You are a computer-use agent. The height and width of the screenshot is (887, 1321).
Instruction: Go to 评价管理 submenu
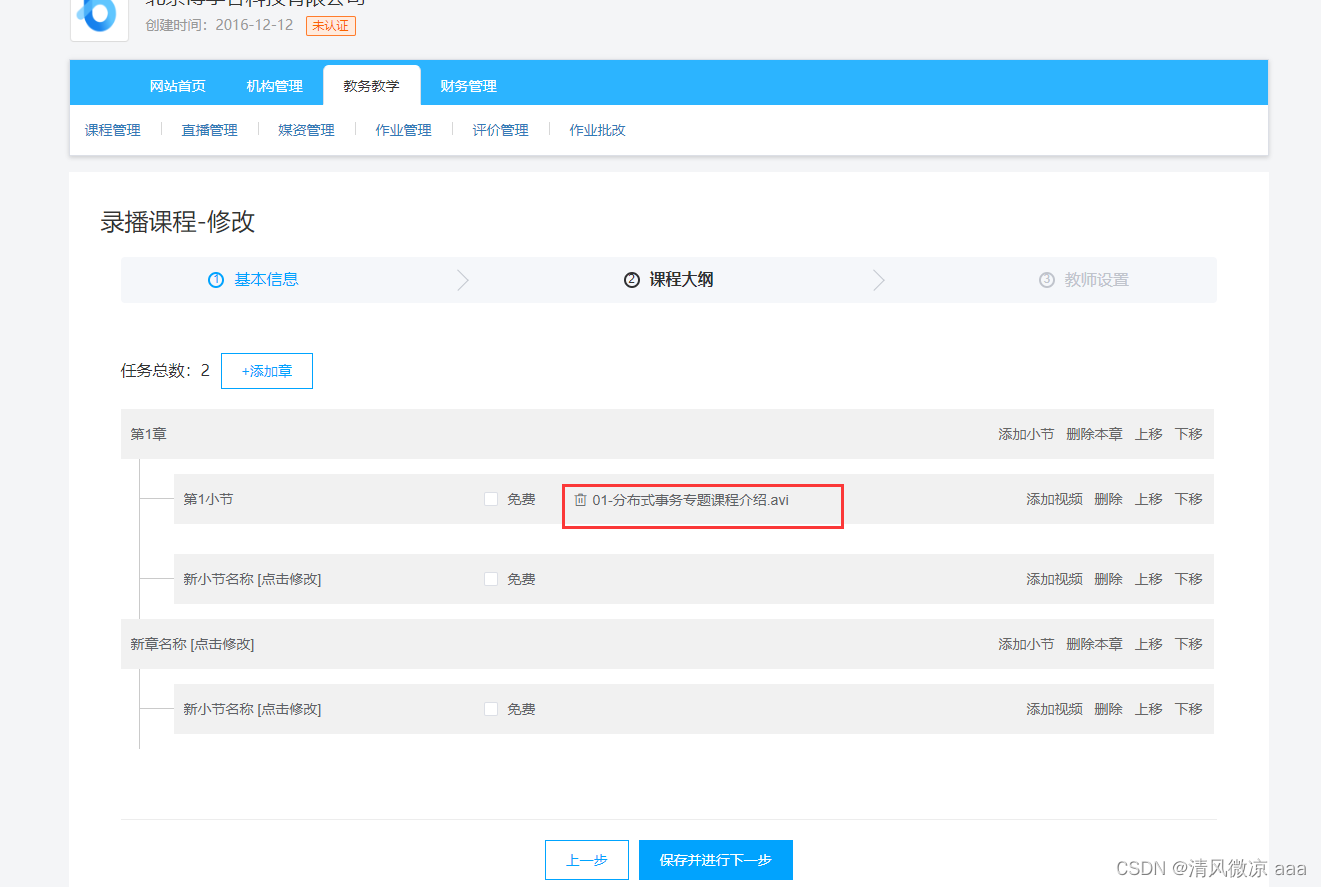pos(501,130)
